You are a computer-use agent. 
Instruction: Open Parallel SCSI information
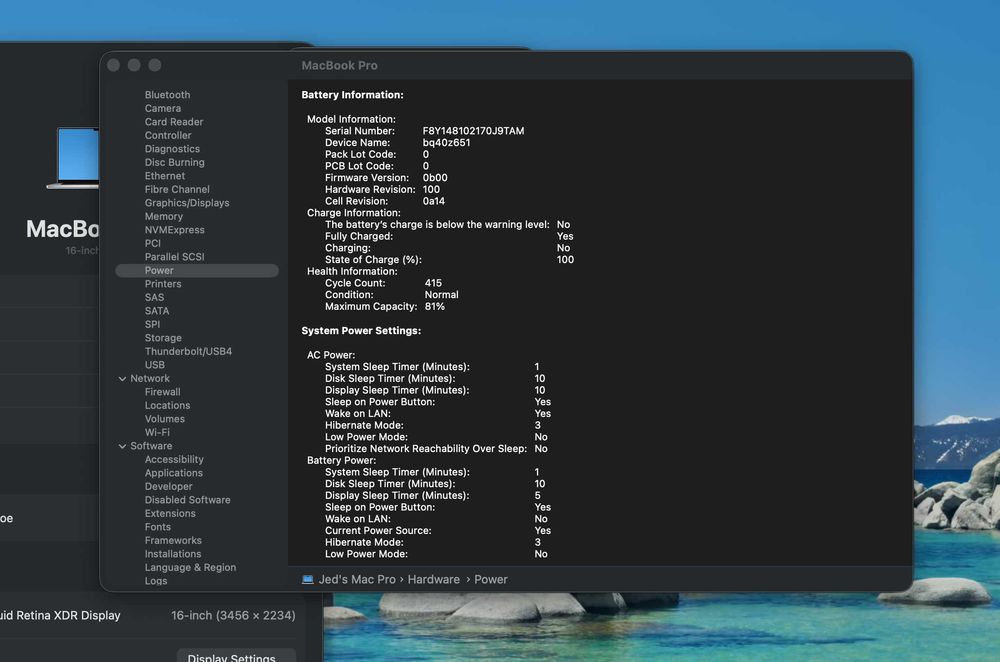coord(174,257)
